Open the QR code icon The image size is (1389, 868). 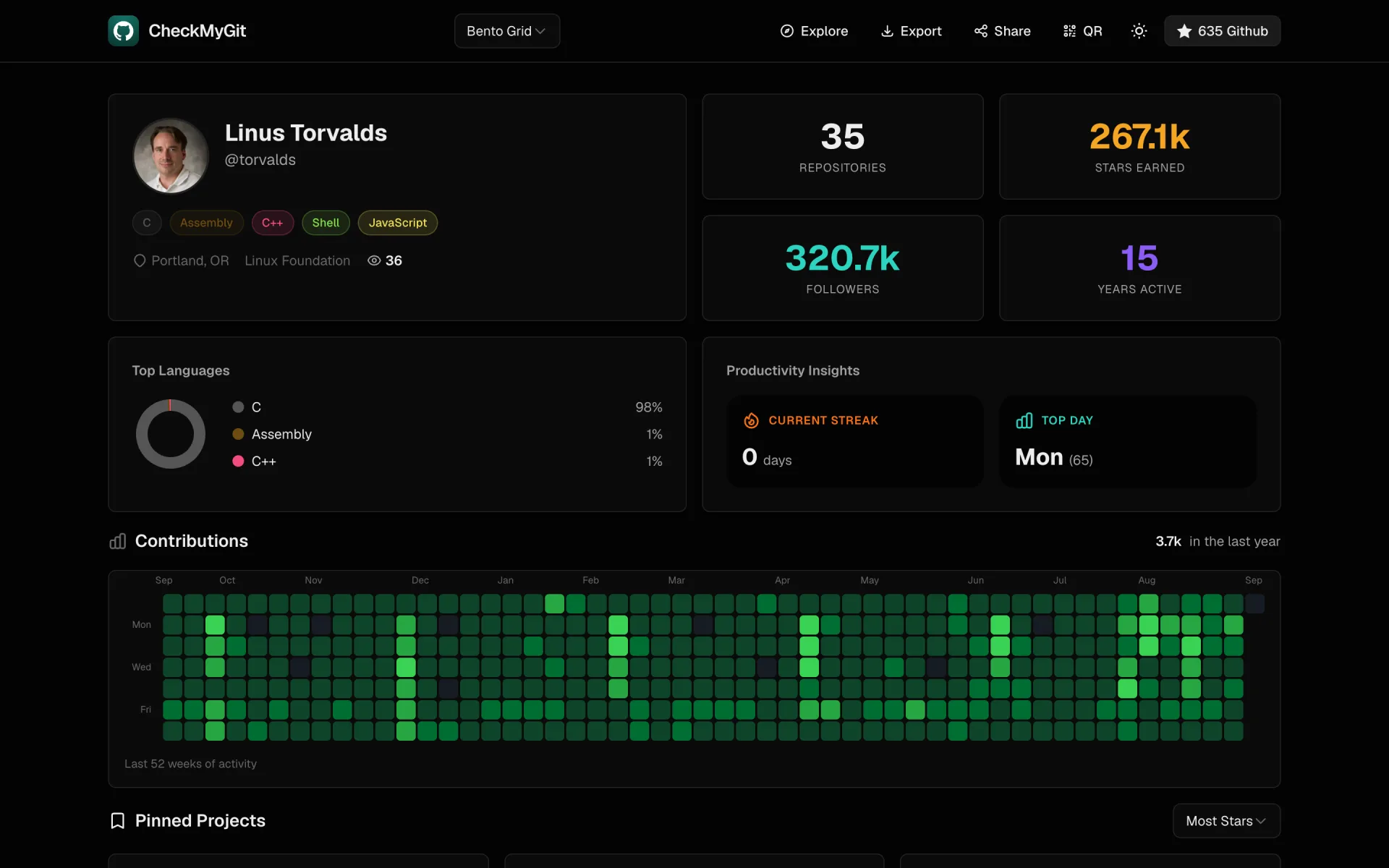coord(1069,31)
